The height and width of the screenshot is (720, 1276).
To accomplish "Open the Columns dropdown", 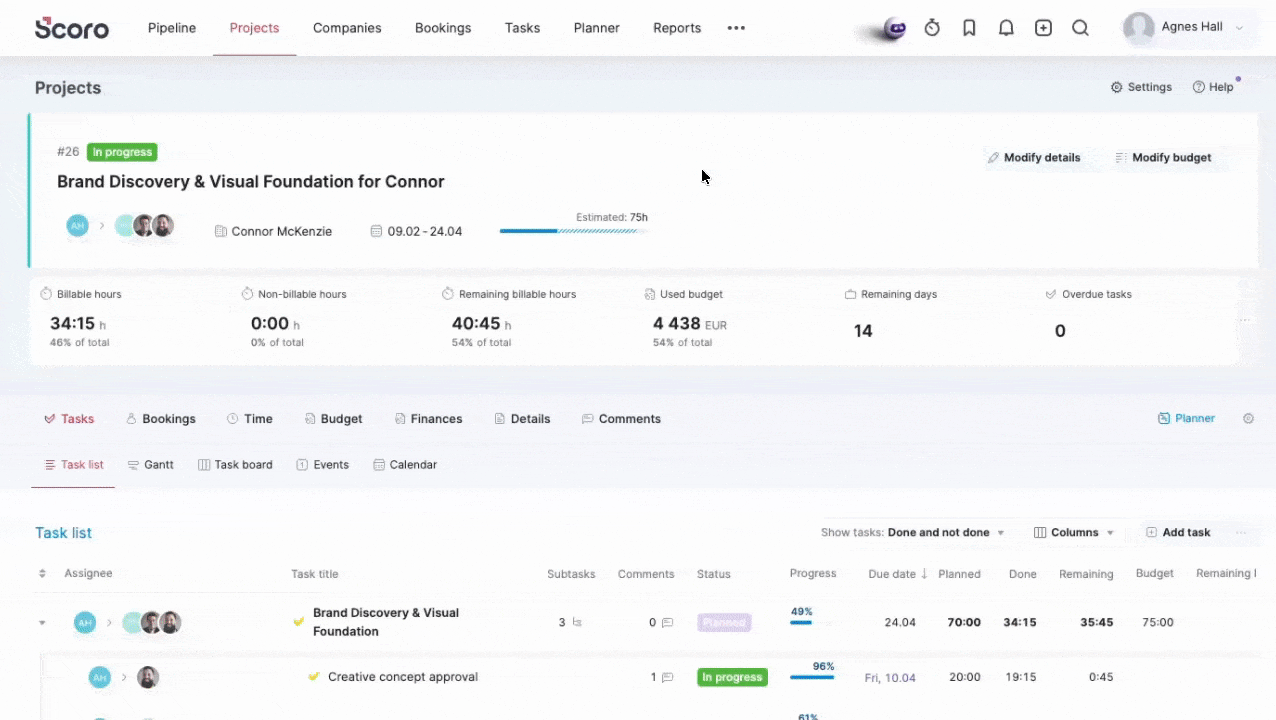I will click(x=1074, y=533).
